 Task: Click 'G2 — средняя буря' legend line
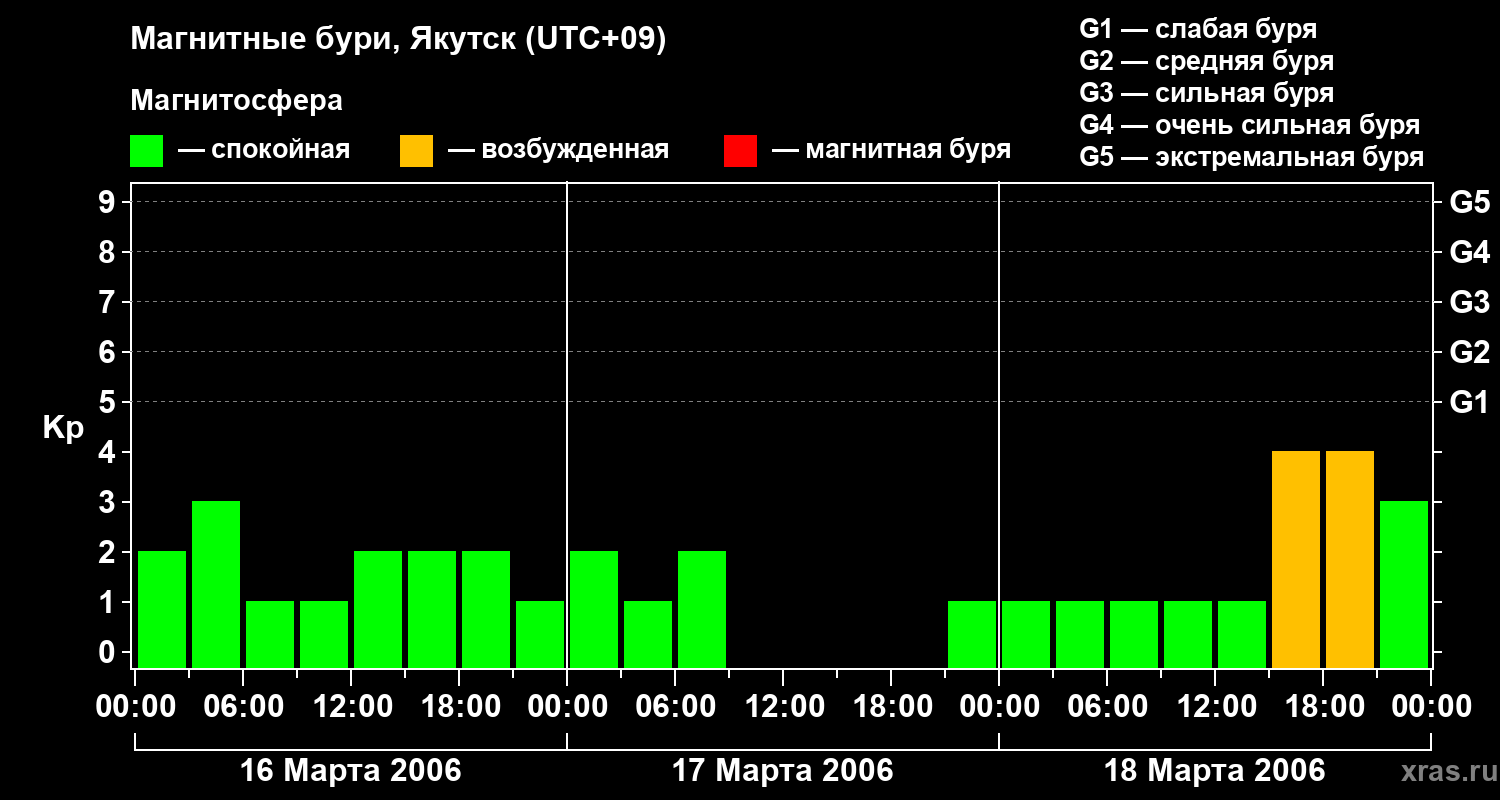tap(1206, 61)
